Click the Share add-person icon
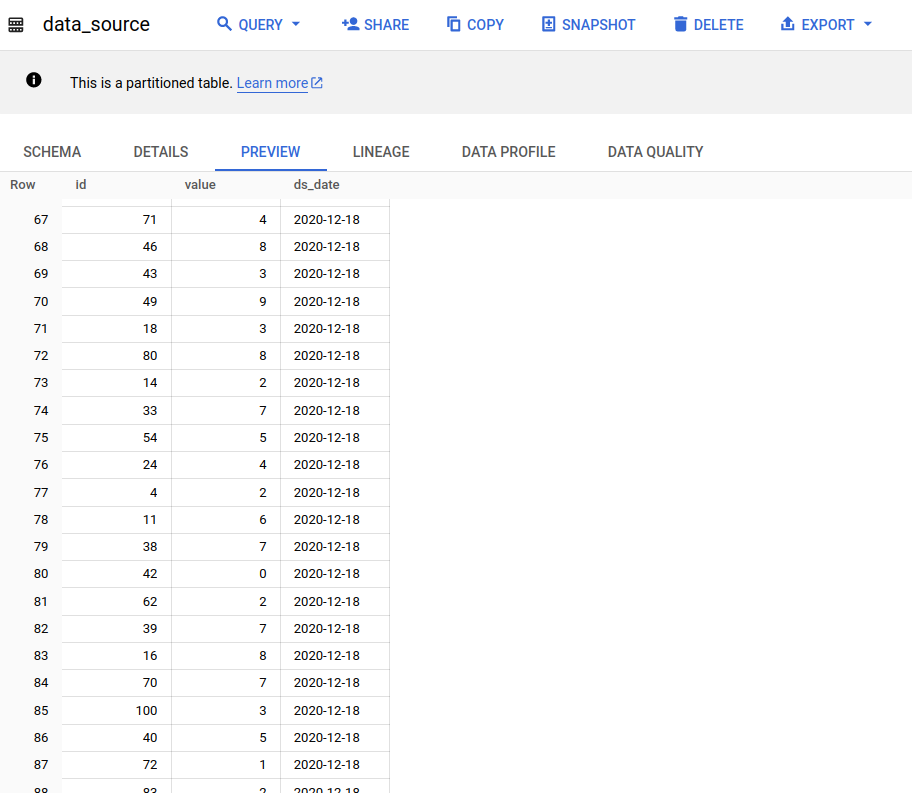Screen dimensions: 912x793 click(350, 24)
